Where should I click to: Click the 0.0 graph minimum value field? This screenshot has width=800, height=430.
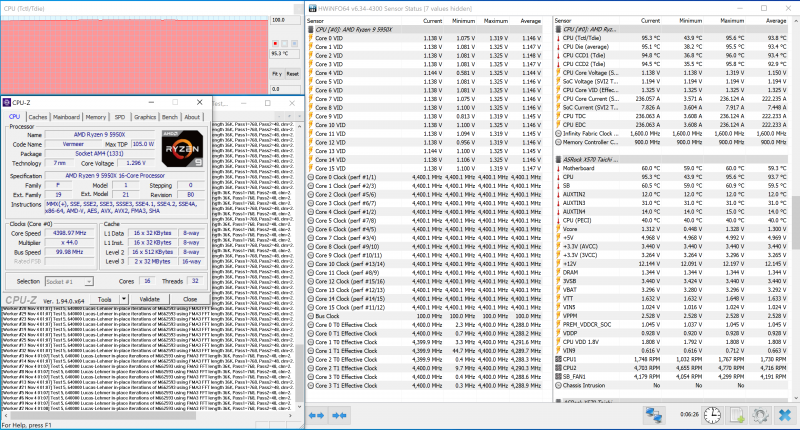(285, 89)
